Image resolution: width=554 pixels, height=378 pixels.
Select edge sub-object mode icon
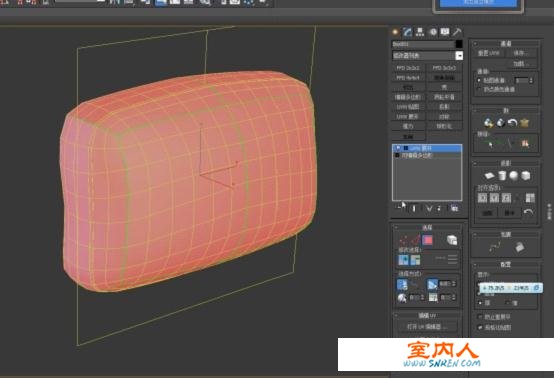pos(415,240)
